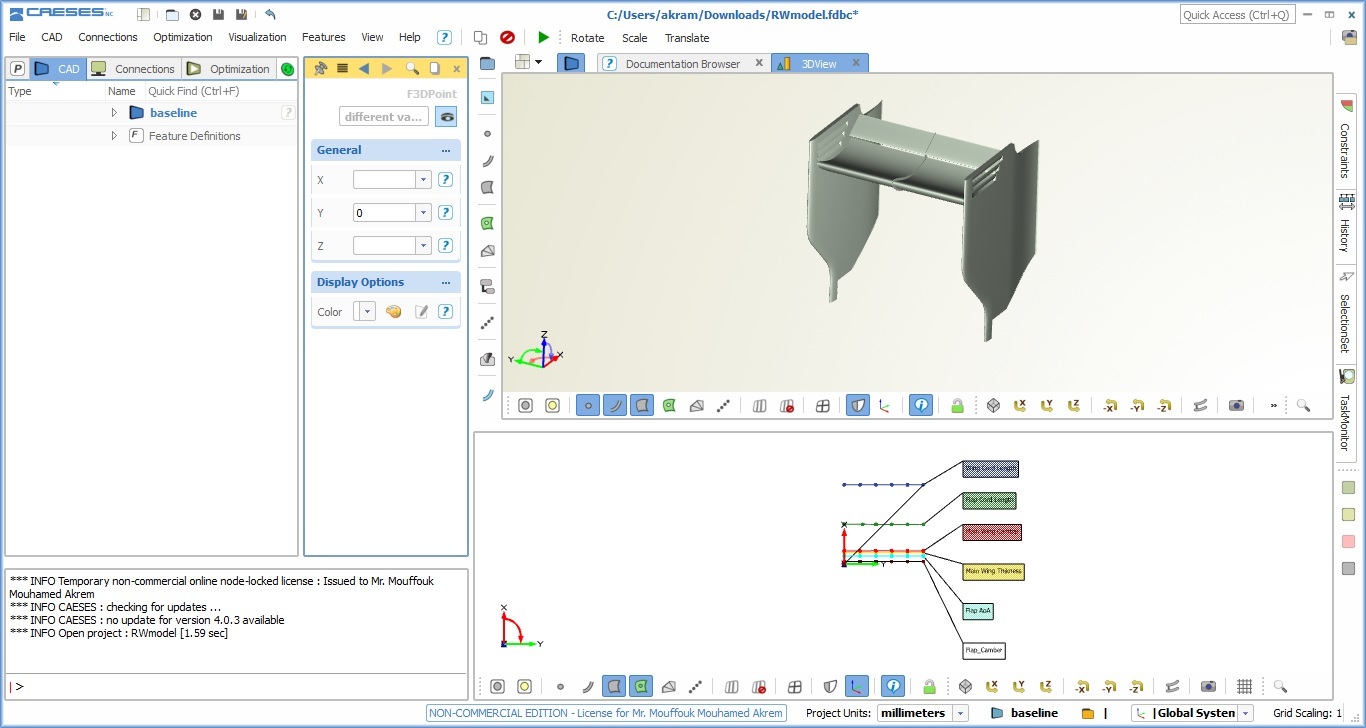The width and height of the screenshot is (1366, 728).
Task: Click the magnifier search icon in object editor
Action: tap(412, 69)
